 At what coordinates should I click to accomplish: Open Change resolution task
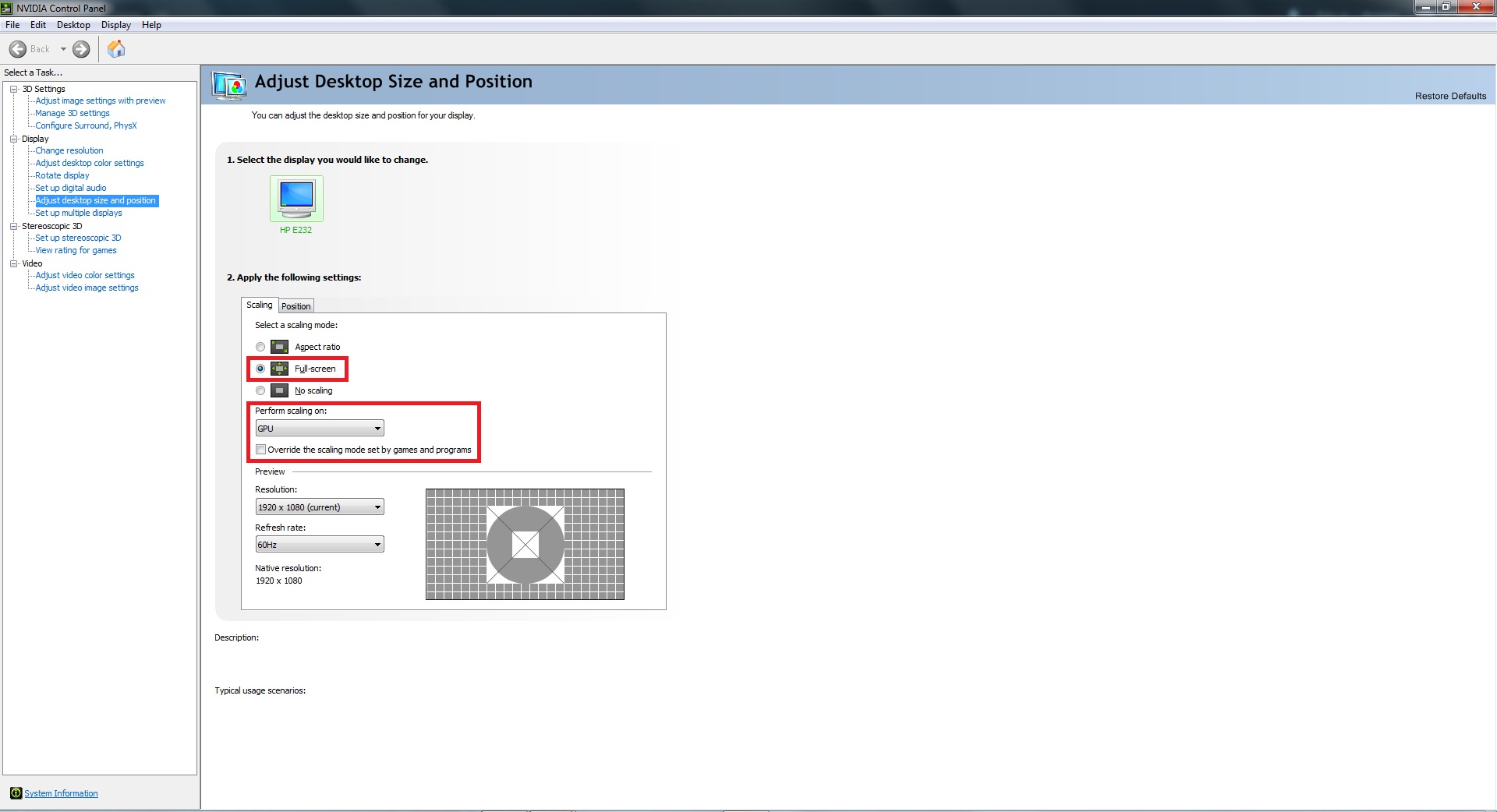click(69, 150)
